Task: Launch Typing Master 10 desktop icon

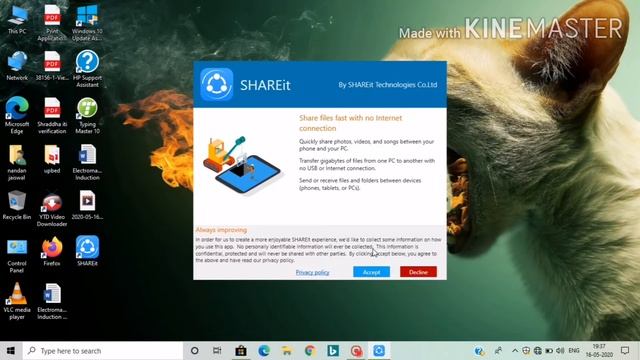Action: point(87,116)
